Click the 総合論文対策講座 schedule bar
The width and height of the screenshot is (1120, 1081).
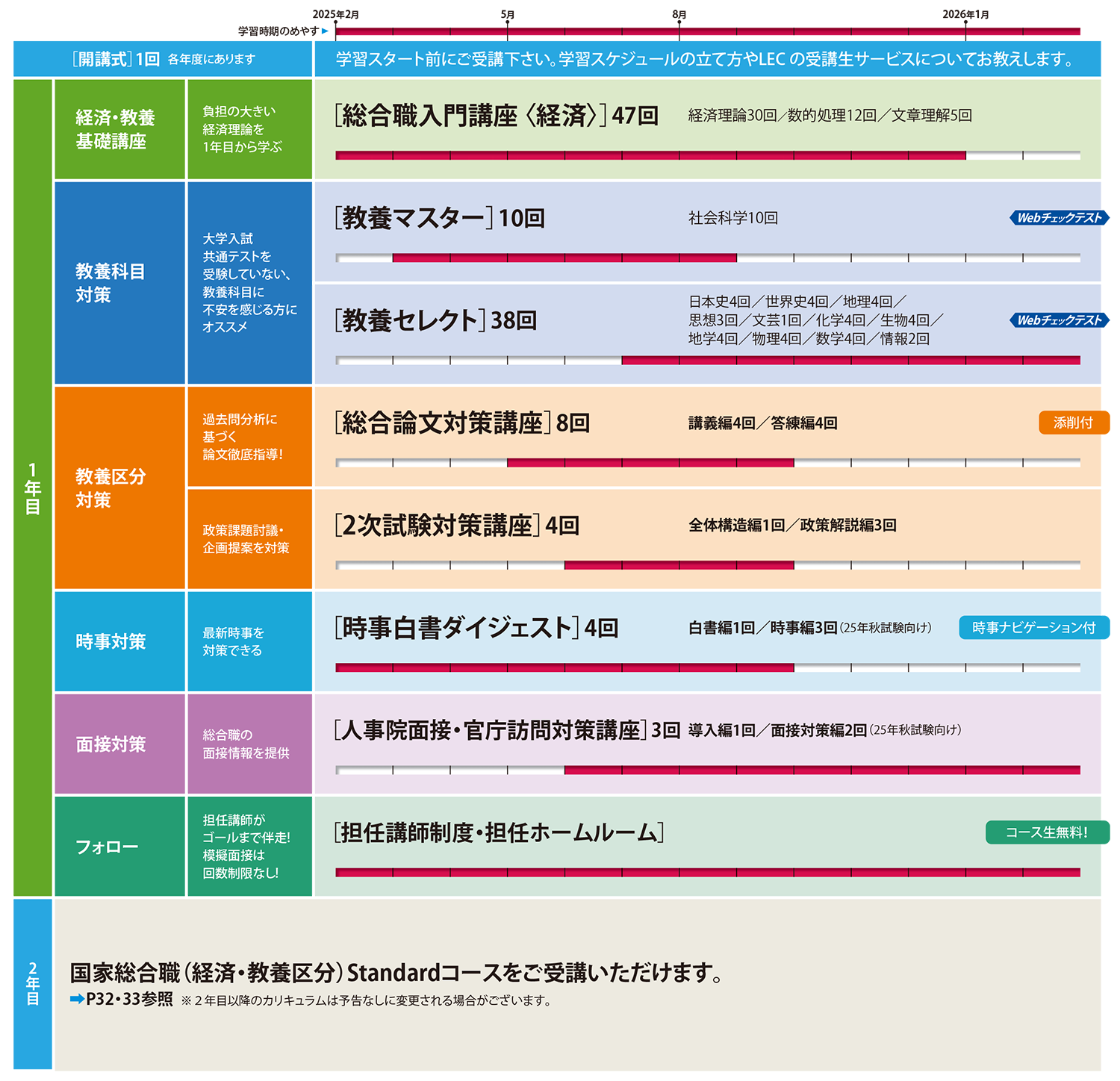click(708, 463)
